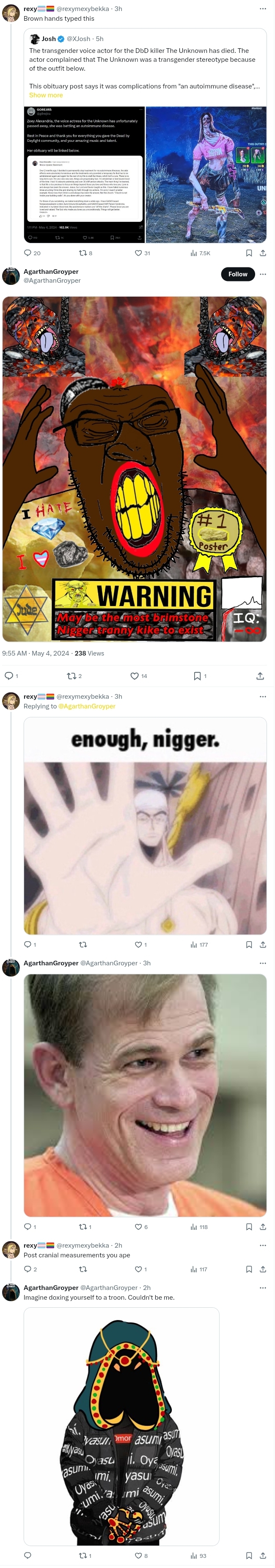Open Josh's quoted post about the voice actor

(x=145, y=136)
